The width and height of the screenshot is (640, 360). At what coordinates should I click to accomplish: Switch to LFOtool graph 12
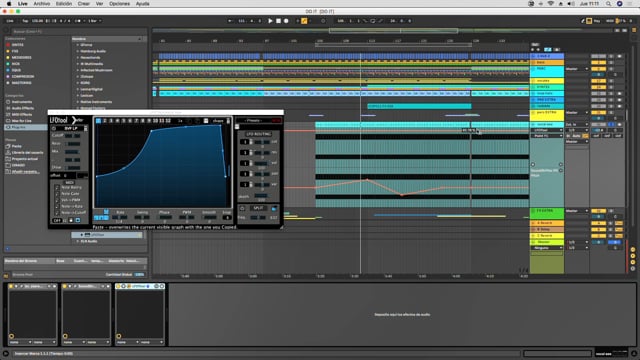point(168,121)
